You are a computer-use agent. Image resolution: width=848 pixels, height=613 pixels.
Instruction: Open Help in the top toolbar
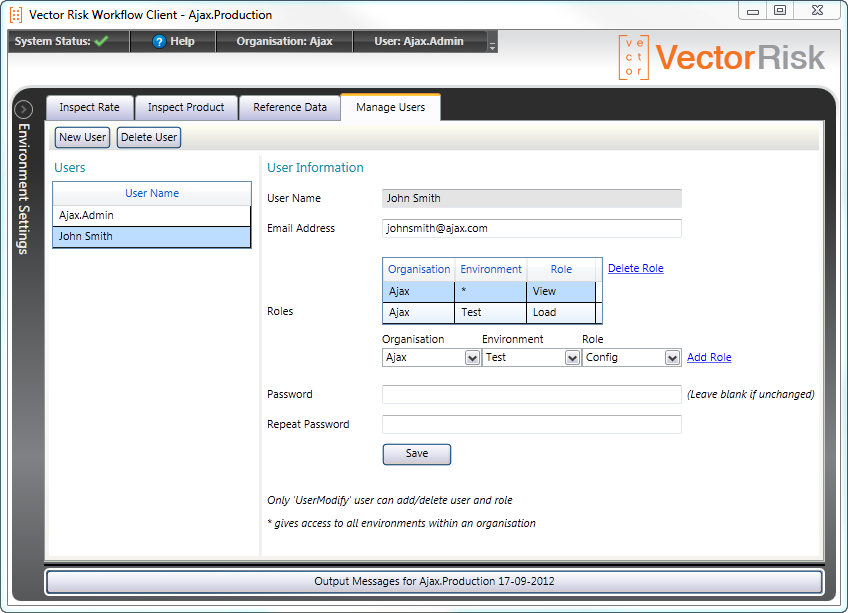click(x=174, y=42)
